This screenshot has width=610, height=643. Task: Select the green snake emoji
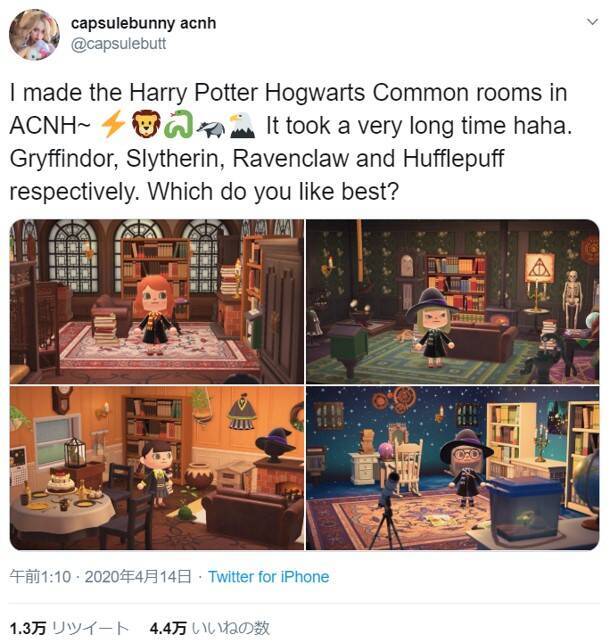pos(179,125)
